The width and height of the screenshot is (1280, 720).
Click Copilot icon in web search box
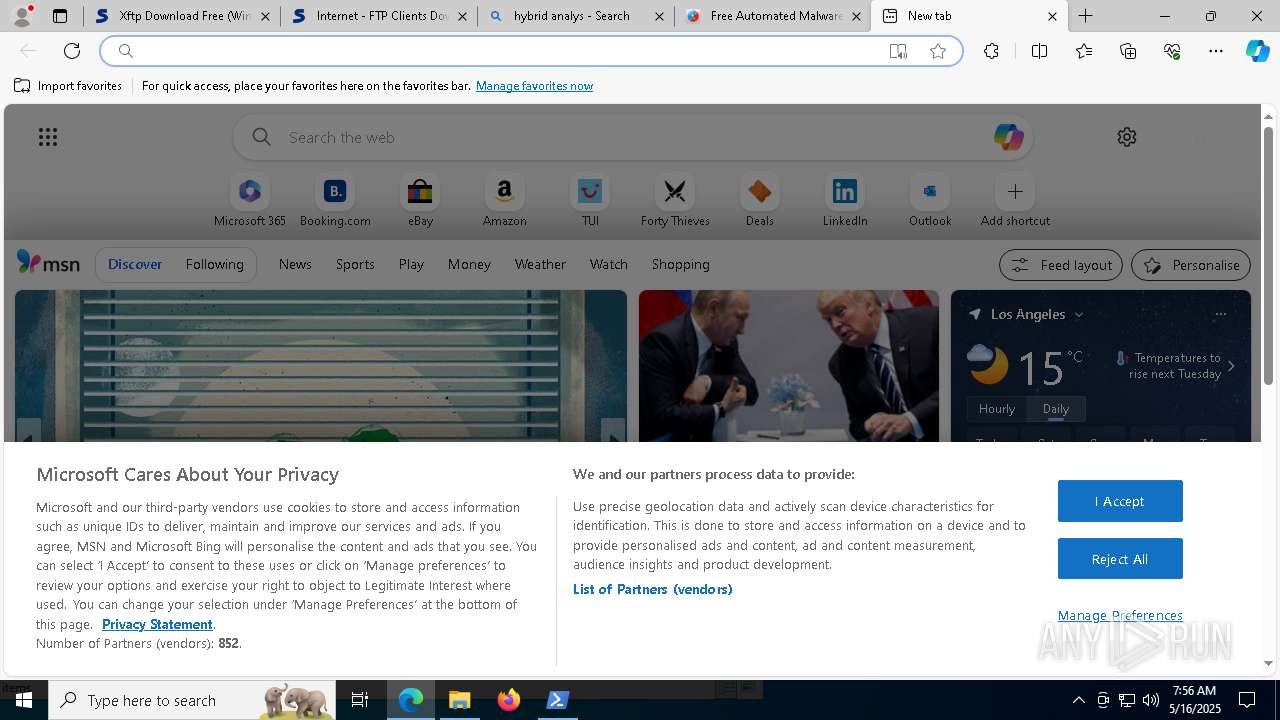1008,137
